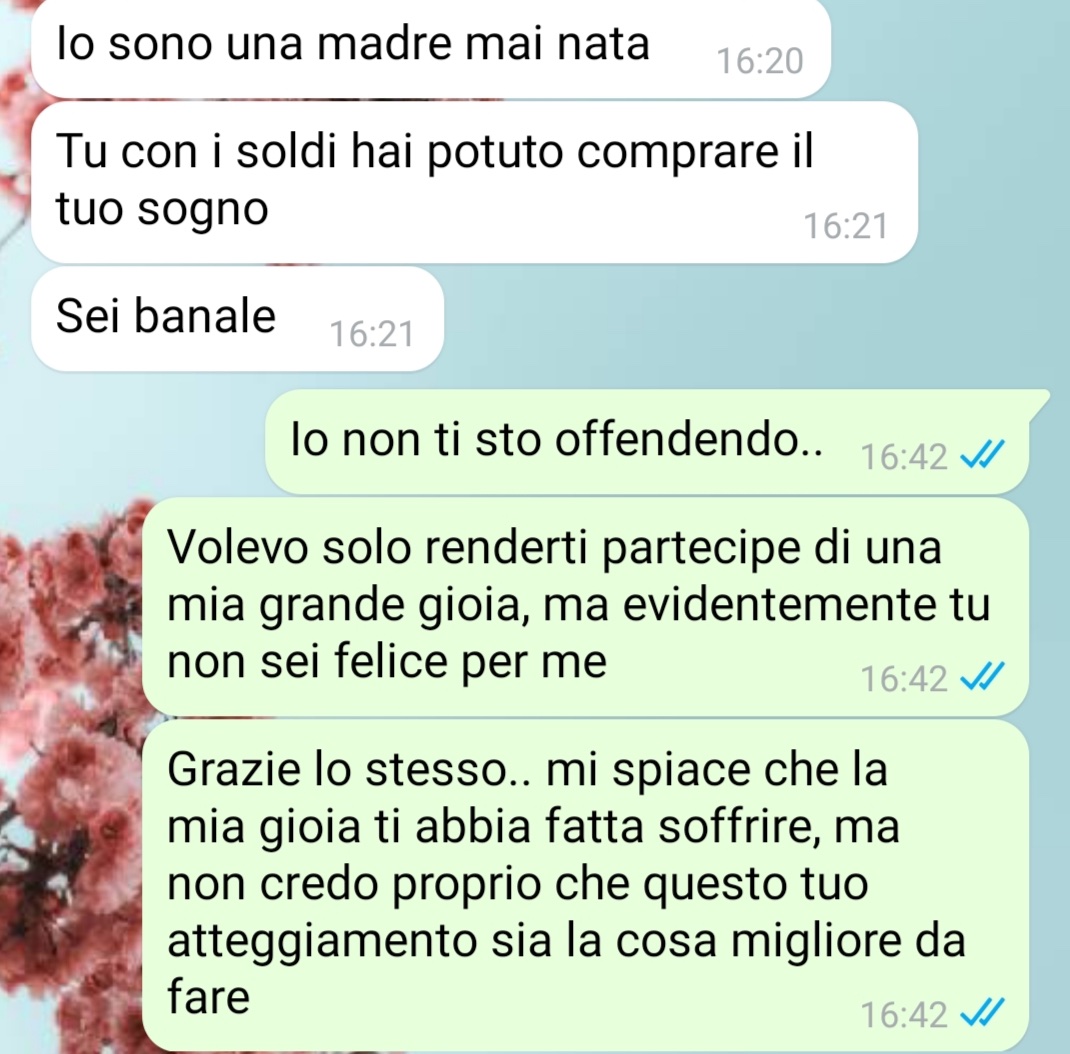Click read receipt ticks on 'Io non ti sto offendendo'

(982, 456)
